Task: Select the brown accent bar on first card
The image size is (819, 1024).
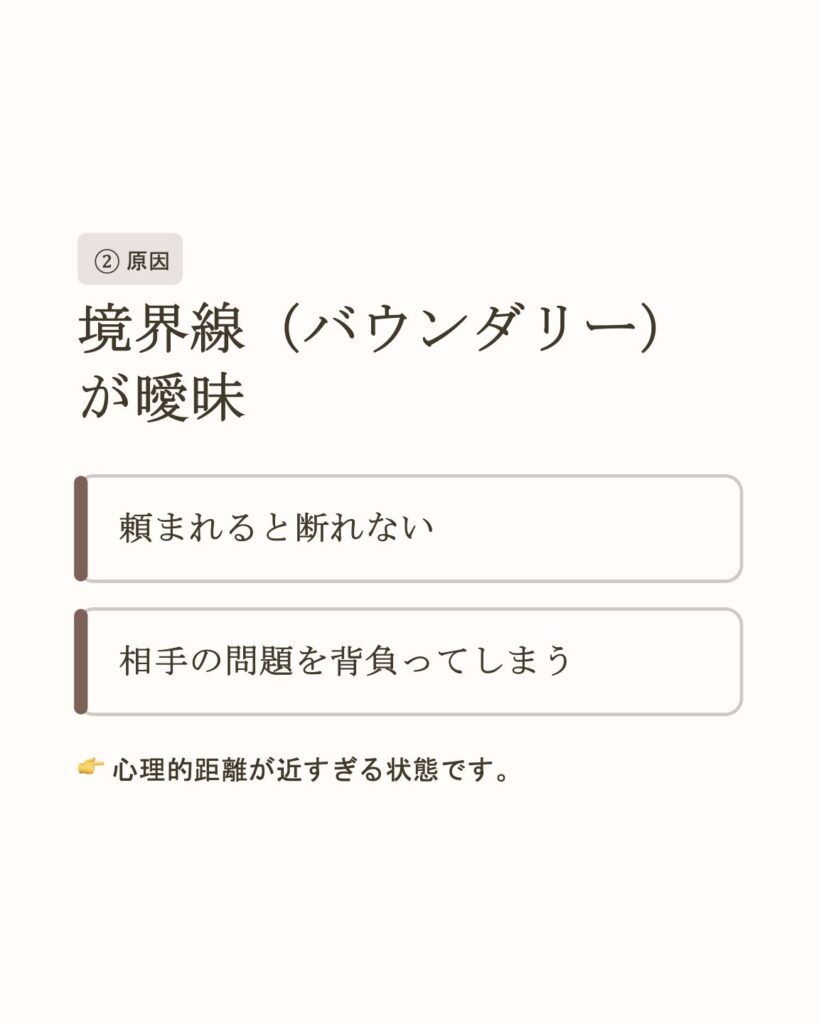Action: [x=81, y=528]
